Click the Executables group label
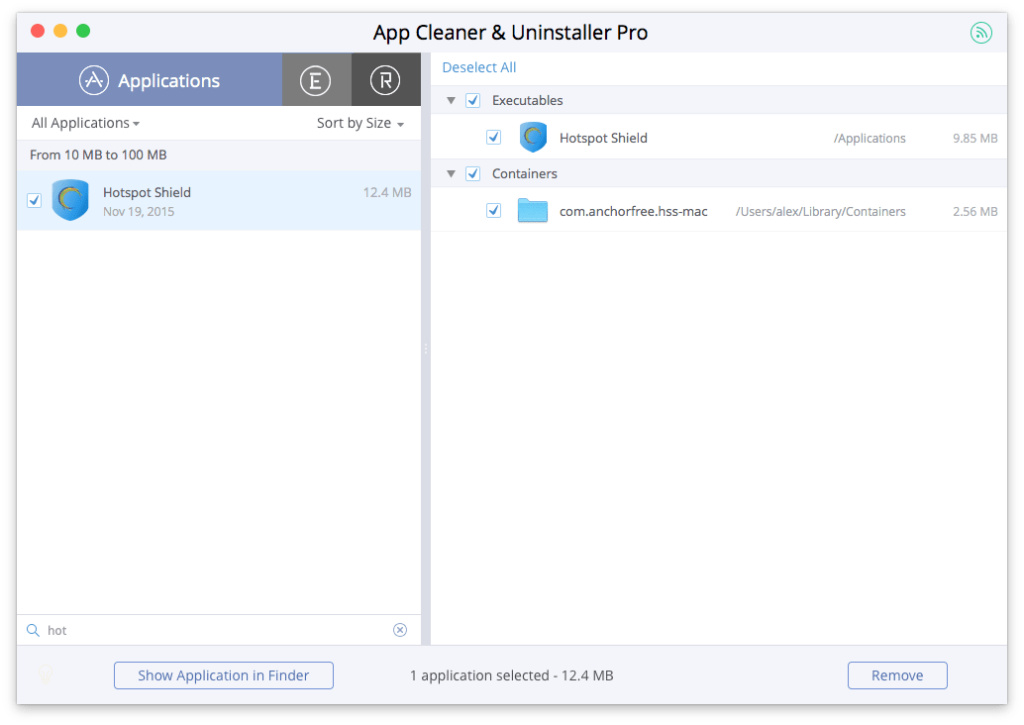The width and height of the screenshot is (1024, 725). coord(528,101)
